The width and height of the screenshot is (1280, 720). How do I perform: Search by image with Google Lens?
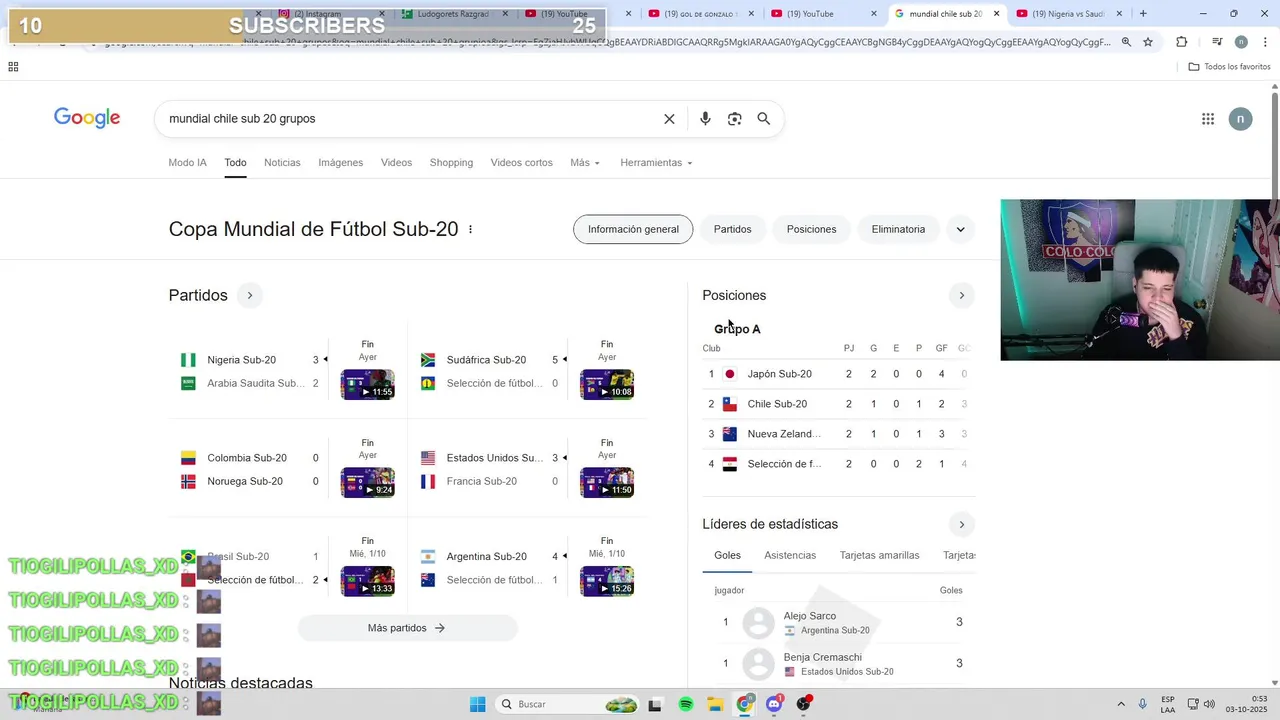click(x=735, y=119)
